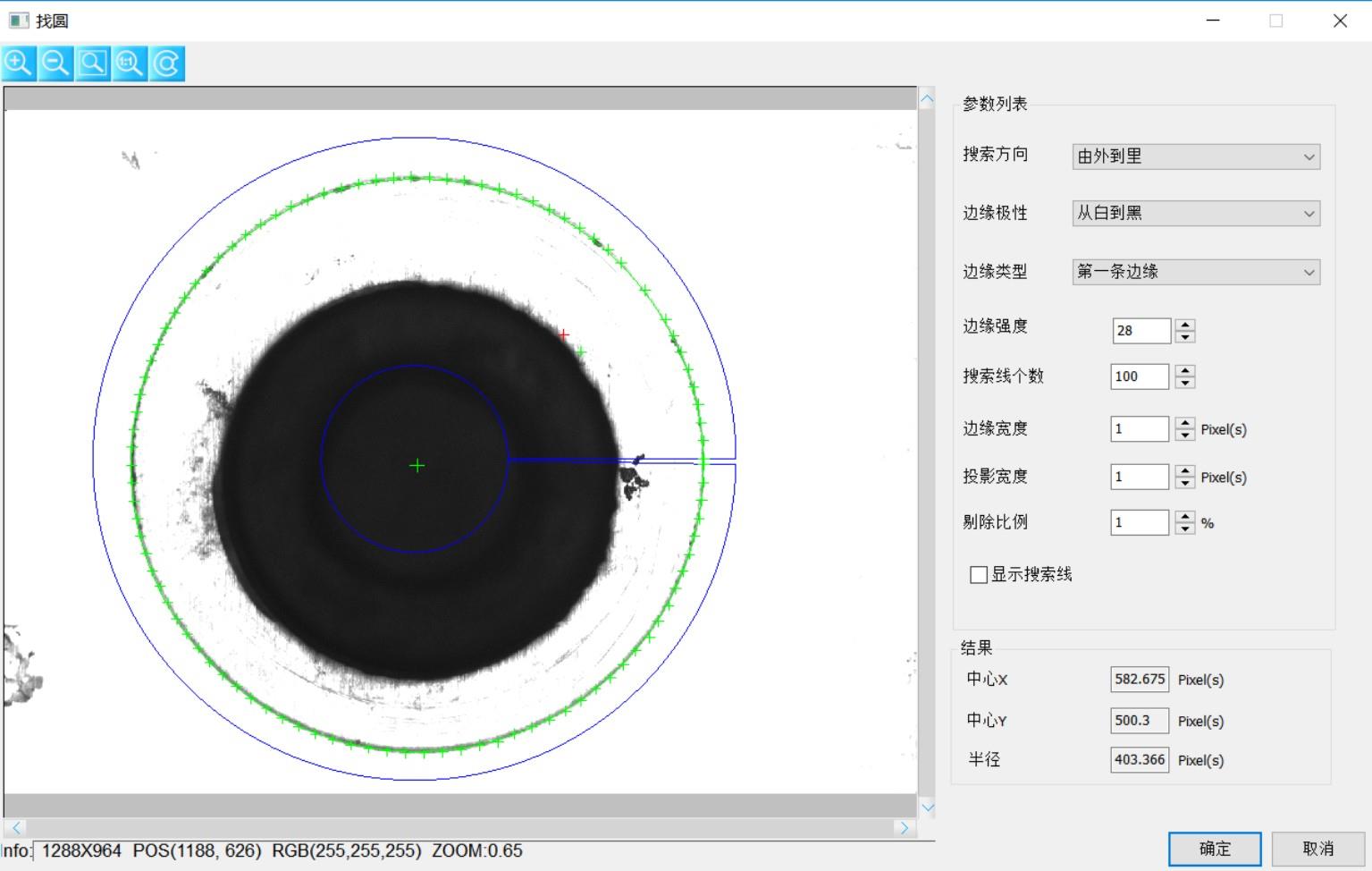The width and height of the screenshot is (1372, 871).
Task: Click the horizontal scrollbar right arrow
Action: click(905, 828)
